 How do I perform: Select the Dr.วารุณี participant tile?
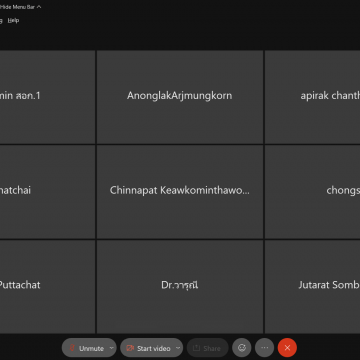180,287
